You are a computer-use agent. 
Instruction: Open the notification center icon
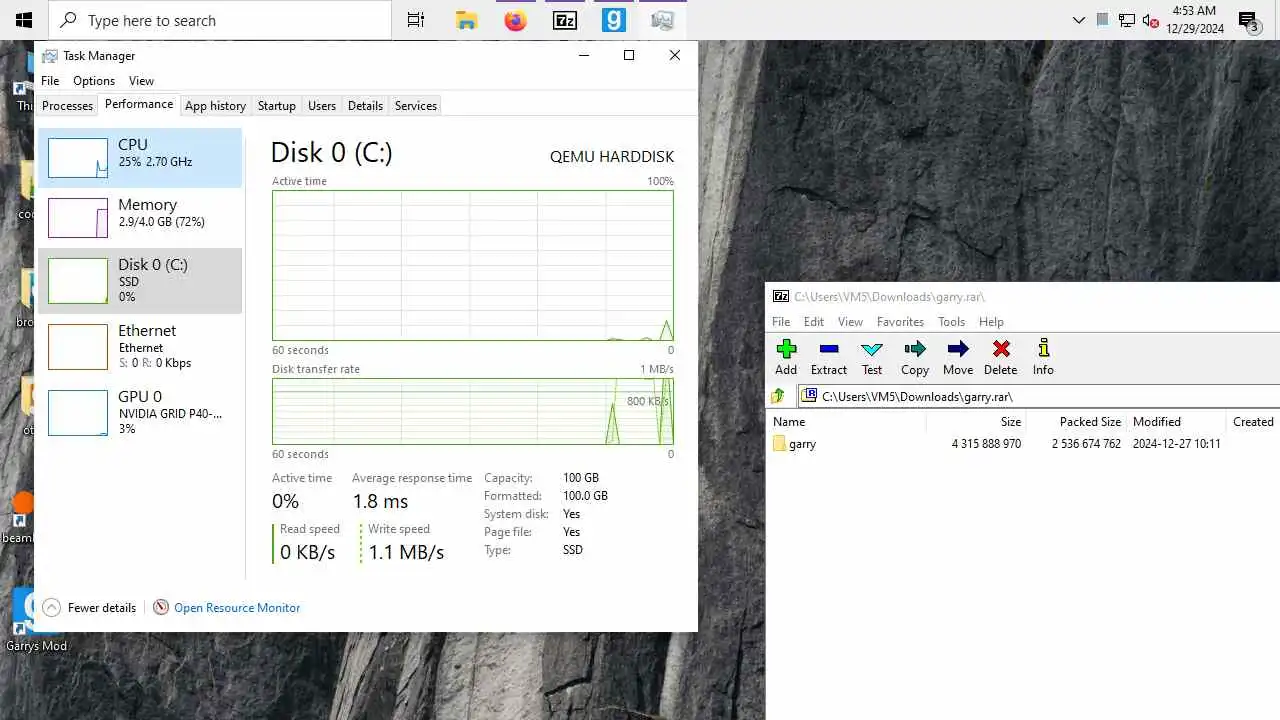1249,20
